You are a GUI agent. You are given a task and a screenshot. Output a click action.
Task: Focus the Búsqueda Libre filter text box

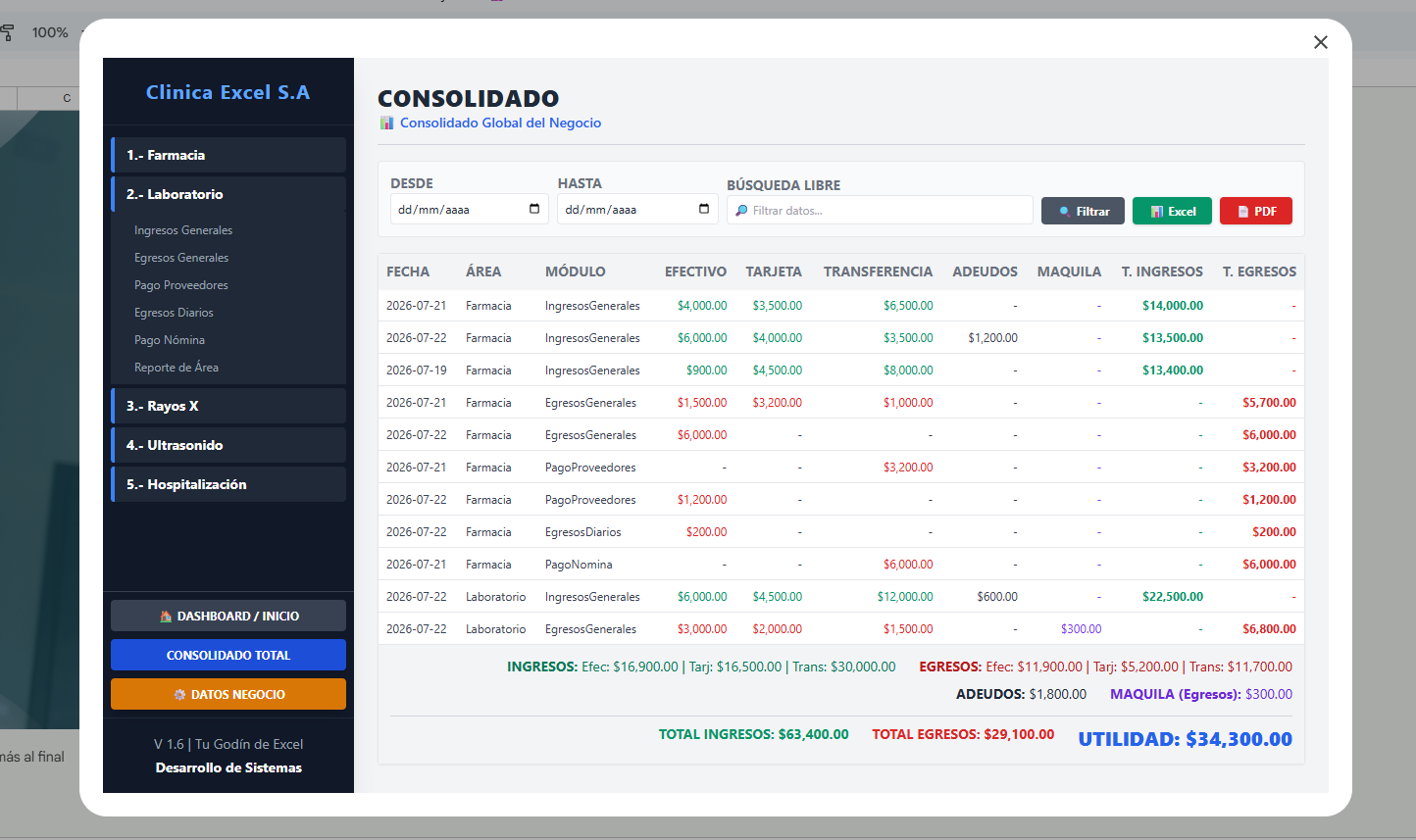point(880,211)
